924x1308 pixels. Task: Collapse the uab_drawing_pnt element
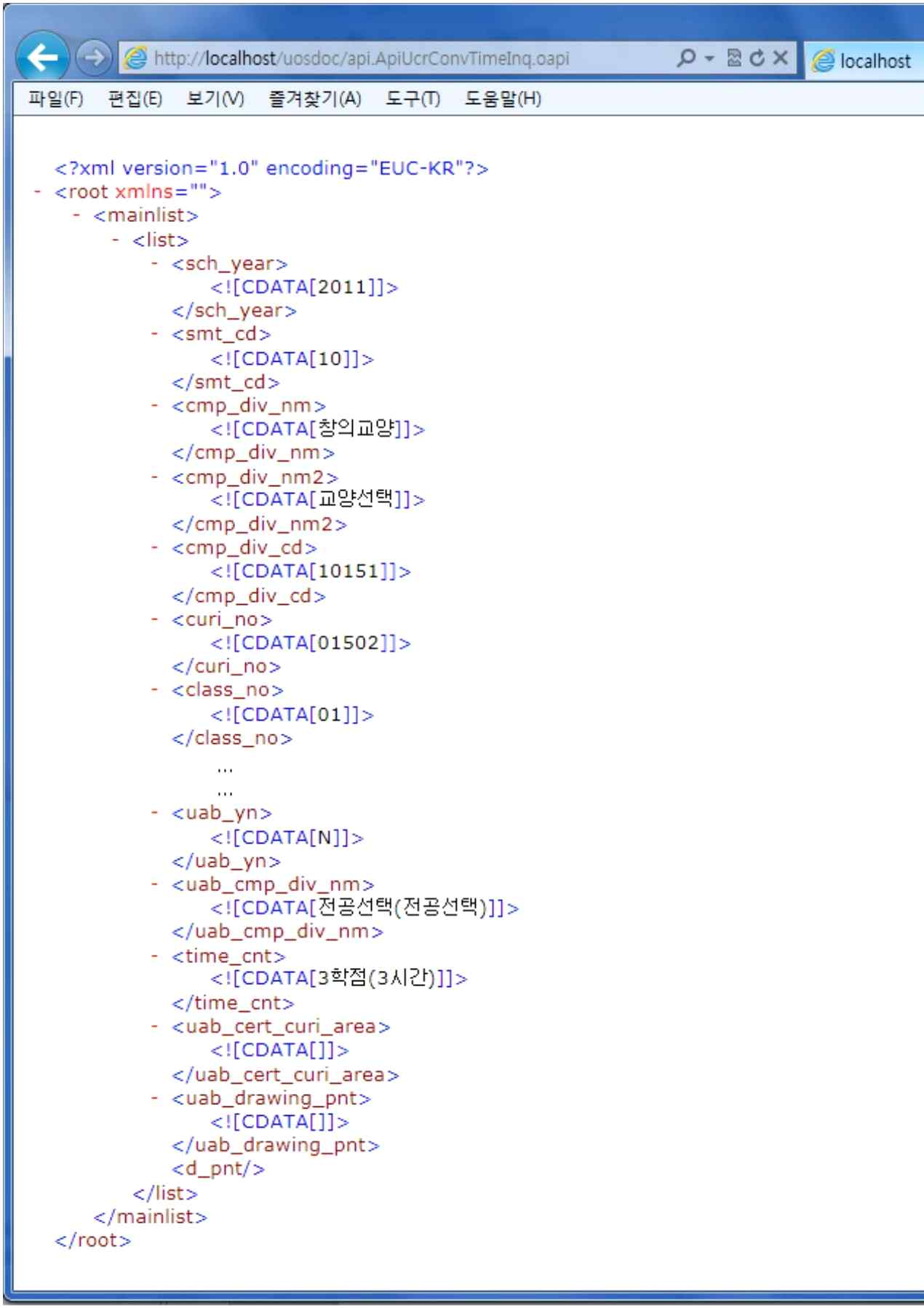[x=155, y=1098]
